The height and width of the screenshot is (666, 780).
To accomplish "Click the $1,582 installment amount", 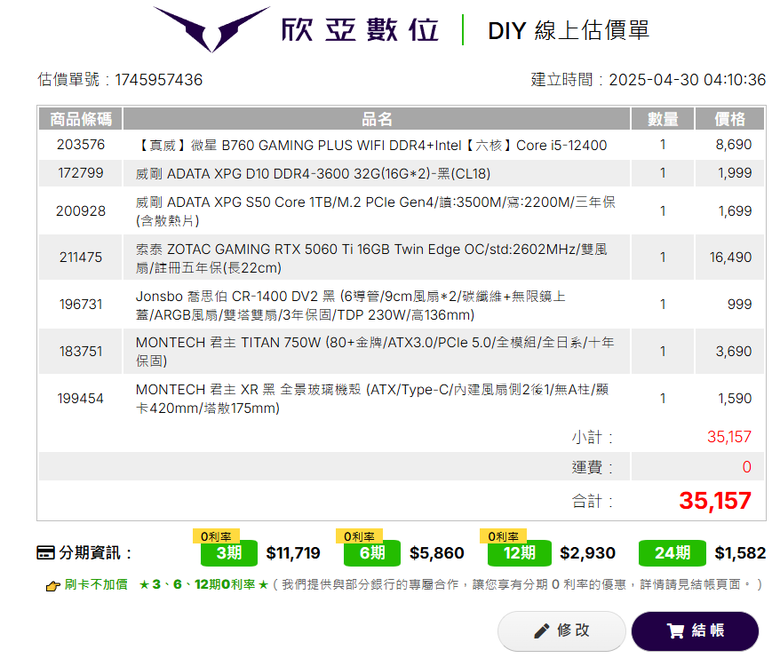I will pos(740,553).
